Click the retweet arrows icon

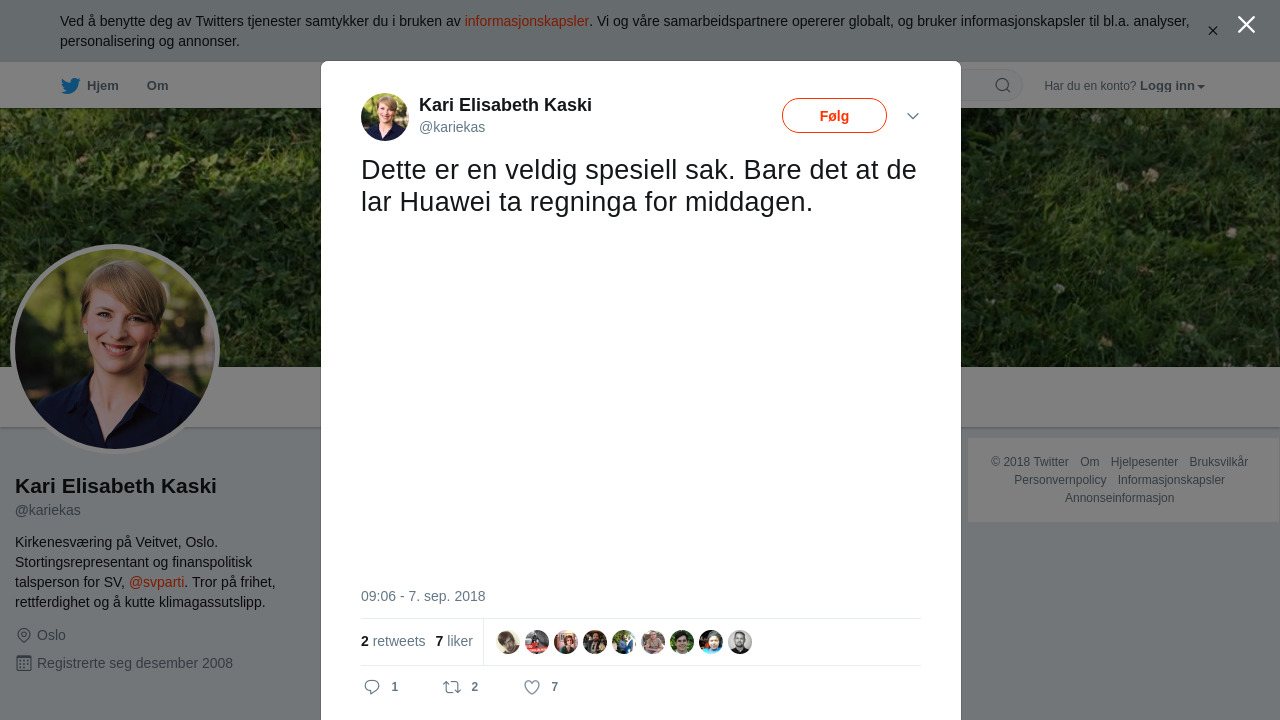click(x=452, y=687)
